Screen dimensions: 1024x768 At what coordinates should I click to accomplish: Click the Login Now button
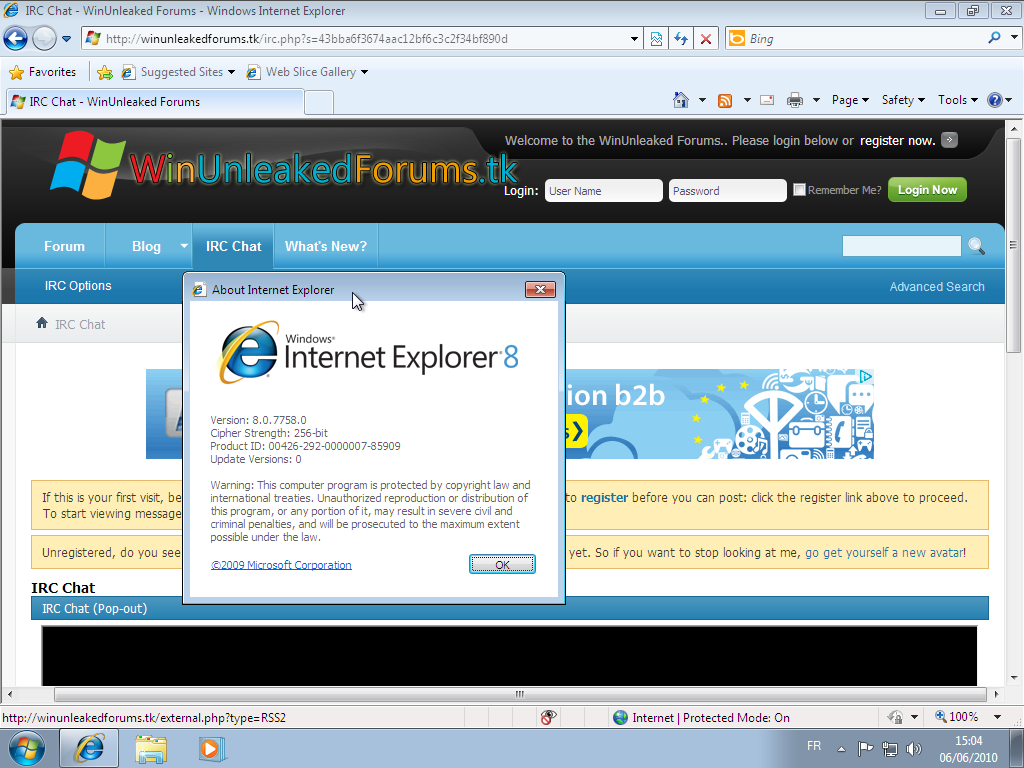click(x=927, y=190)
